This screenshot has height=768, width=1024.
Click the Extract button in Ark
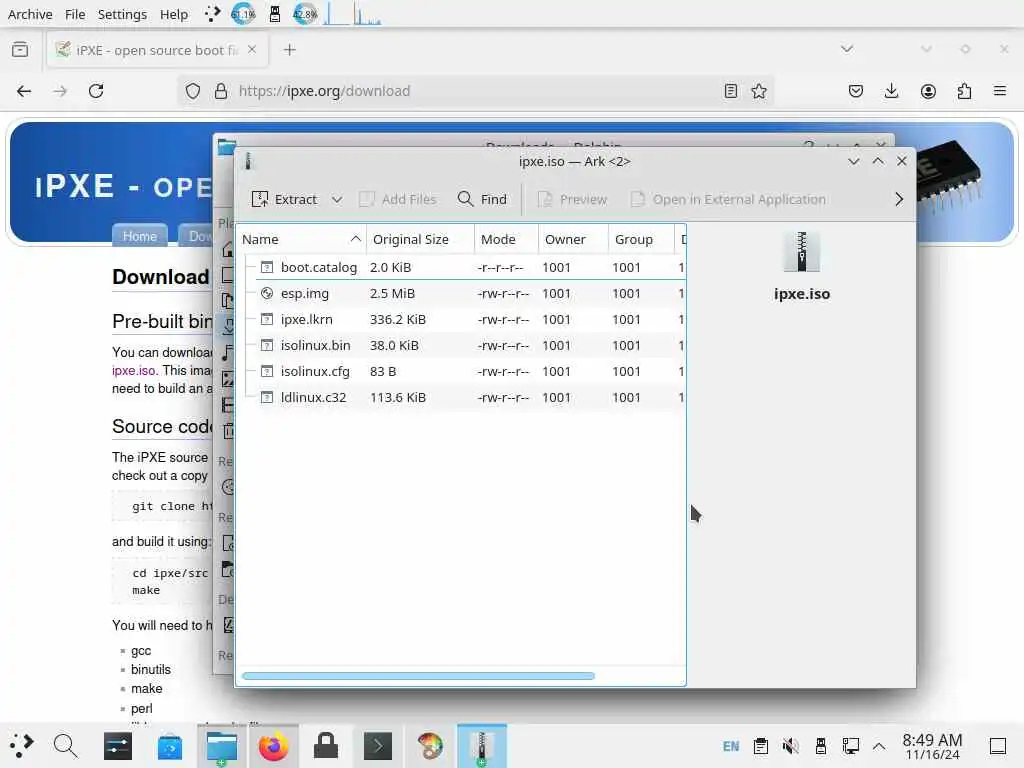tap(285, 199)
